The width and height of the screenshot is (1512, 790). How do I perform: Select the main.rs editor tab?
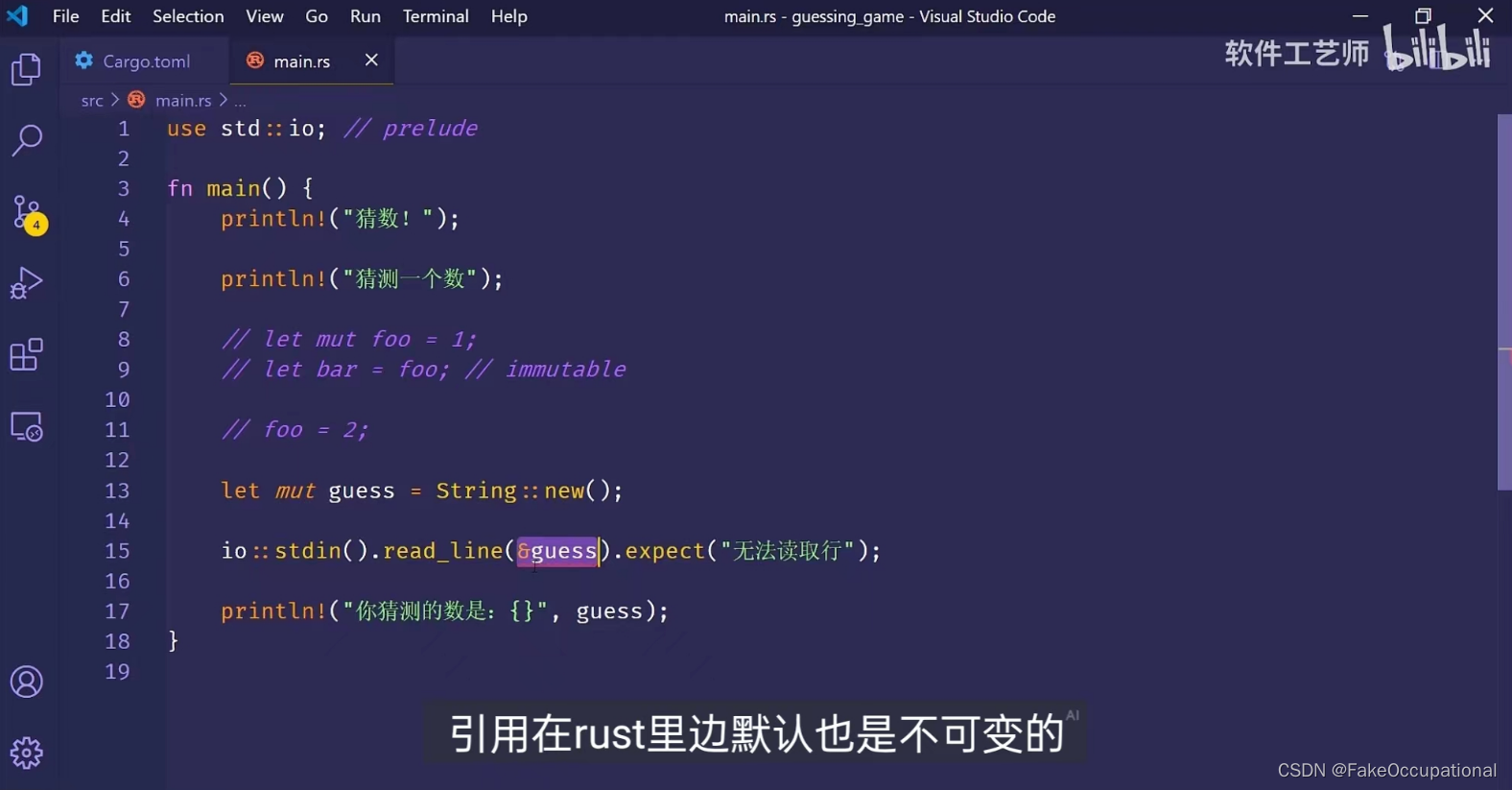[x=312, y=60]
